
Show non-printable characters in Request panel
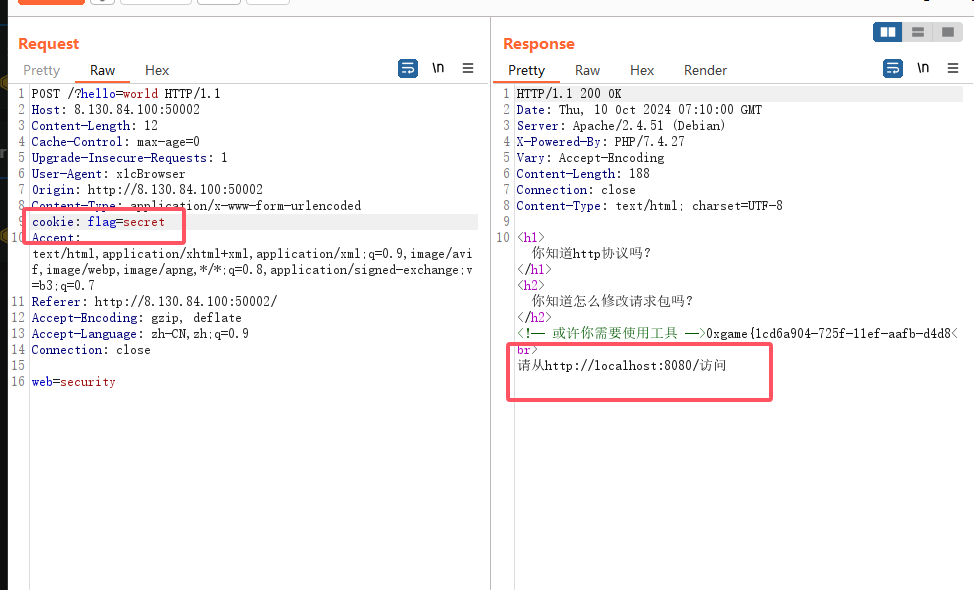click(x=438, y=69)
